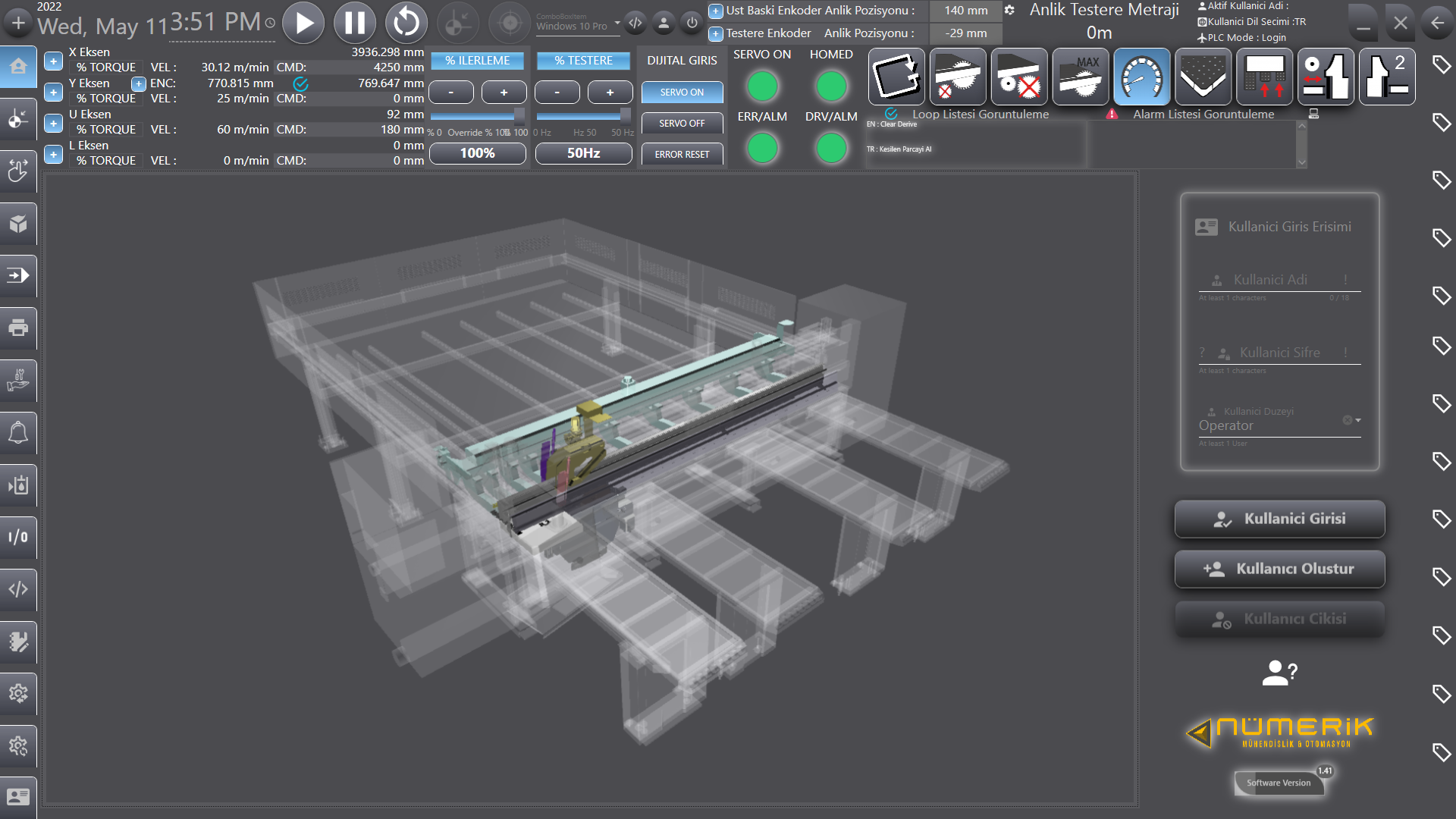Click the rotate panel loop icon
The width and height of the screenshot is (1456, 819).
click(x=896, y=77)
